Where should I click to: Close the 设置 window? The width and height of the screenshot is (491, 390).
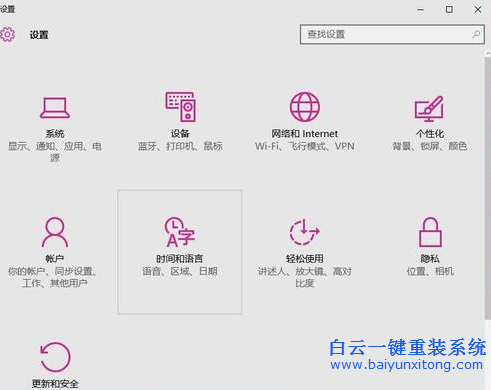click(478, 9)
